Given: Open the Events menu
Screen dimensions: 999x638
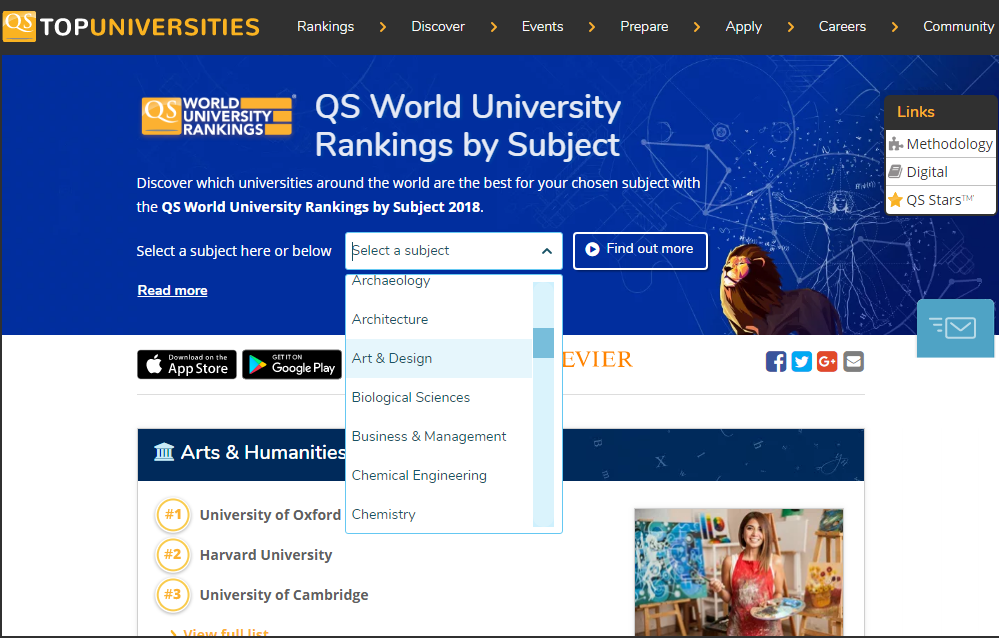Looking at the screenshot, I should click(542, 26).
